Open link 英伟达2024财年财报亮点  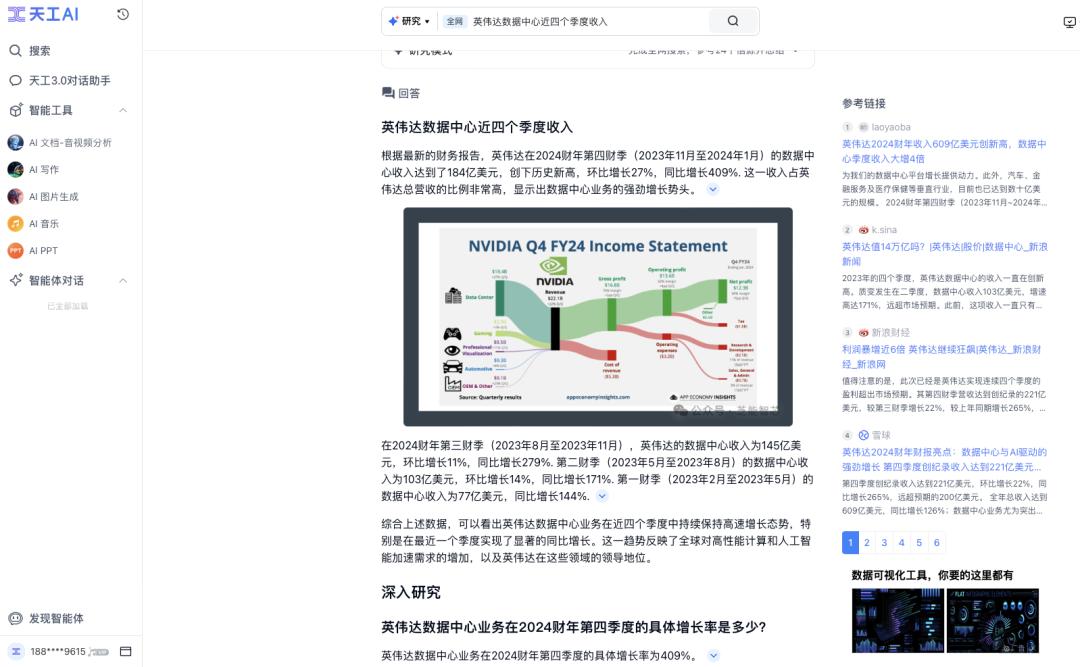click(x=944, y=459)
